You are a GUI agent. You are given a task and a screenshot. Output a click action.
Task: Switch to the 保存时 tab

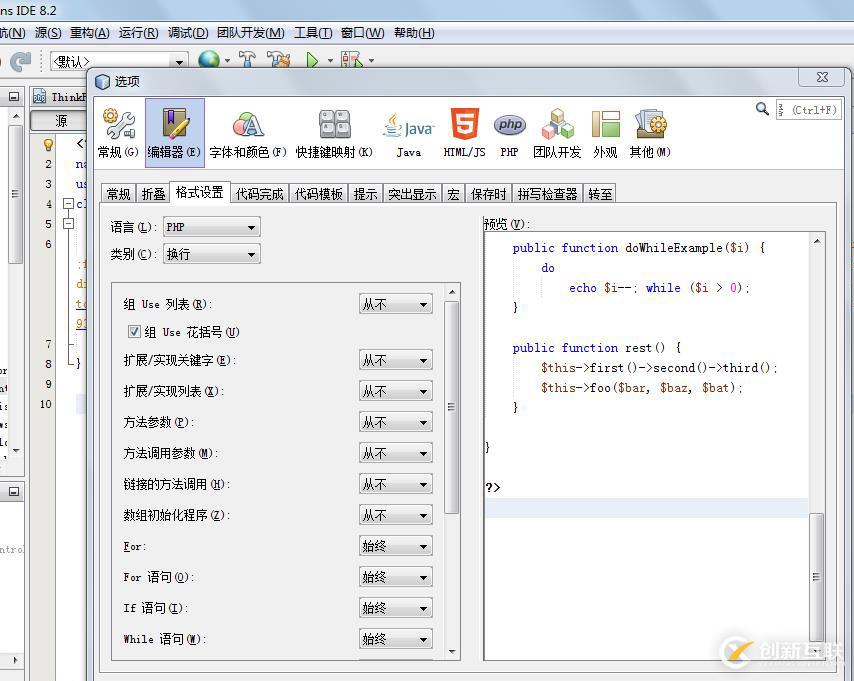coord(489,194)
